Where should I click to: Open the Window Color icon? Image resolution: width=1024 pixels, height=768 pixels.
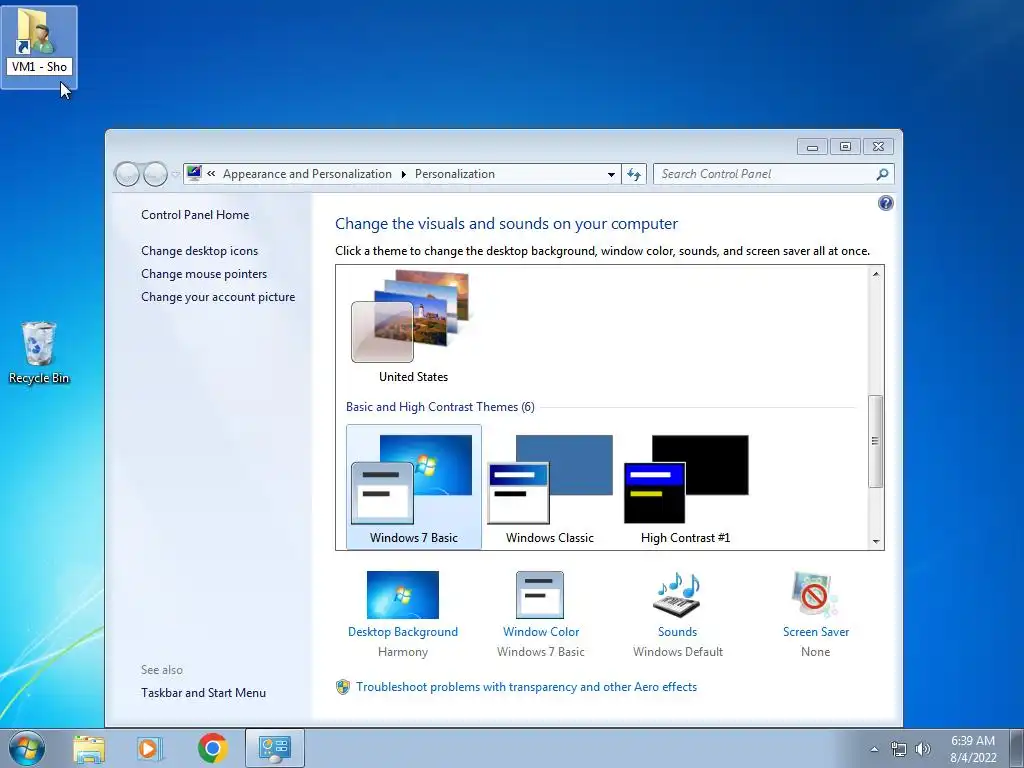click(x=539, y=594)
